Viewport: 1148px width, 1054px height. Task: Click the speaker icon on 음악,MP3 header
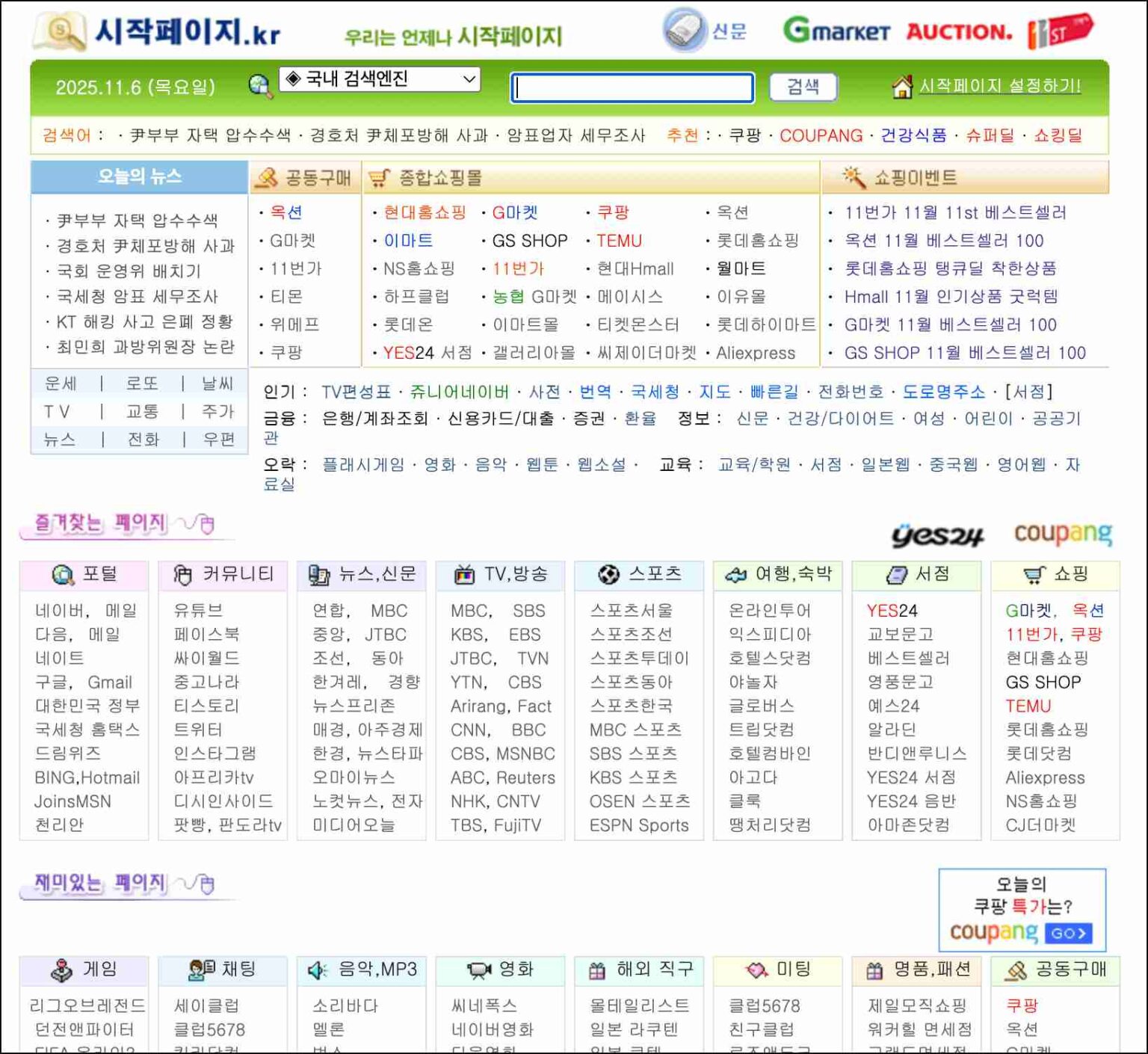click(317, 970)
